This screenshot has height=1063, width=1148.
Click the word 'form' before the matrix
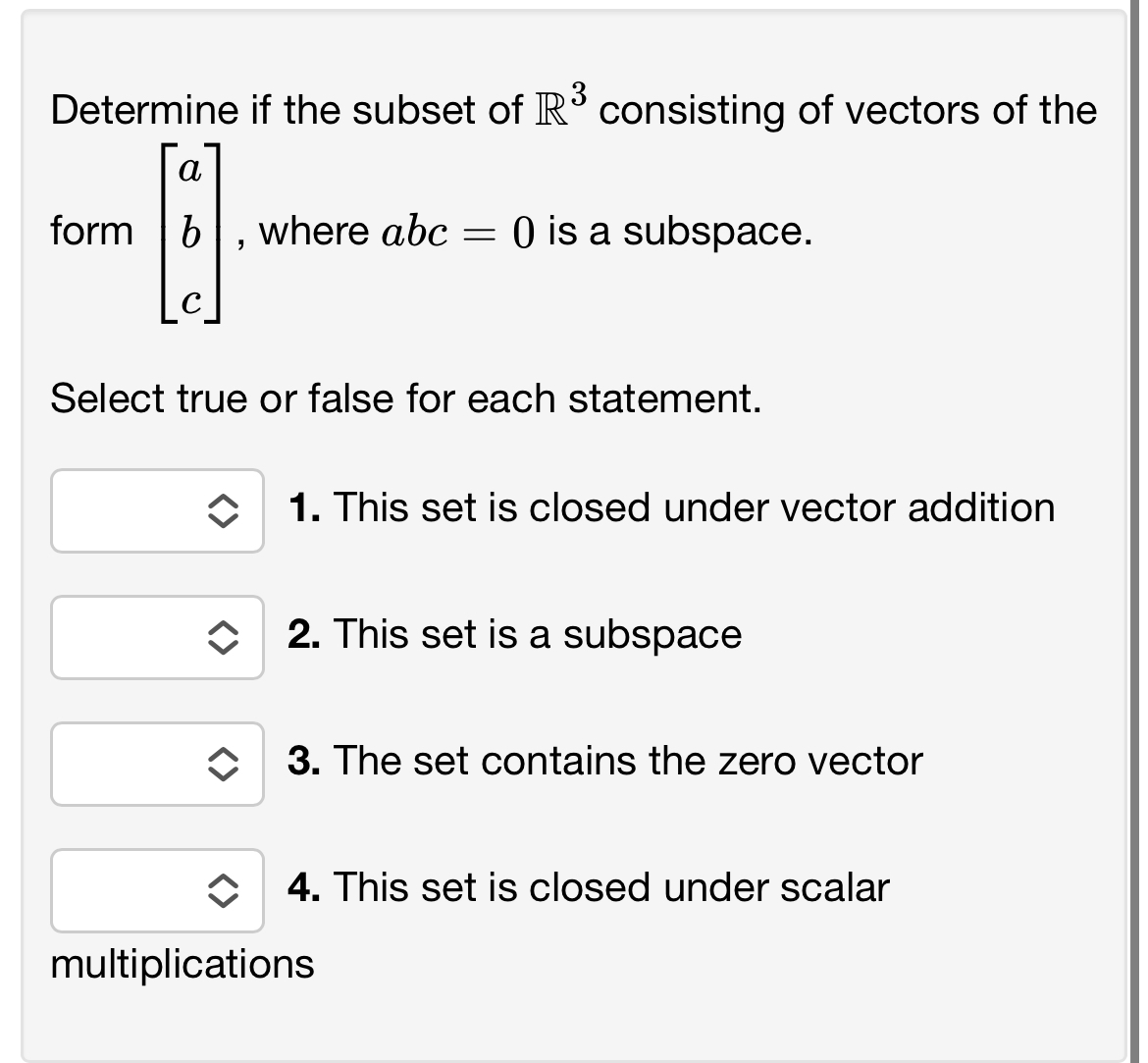(91, 232)
